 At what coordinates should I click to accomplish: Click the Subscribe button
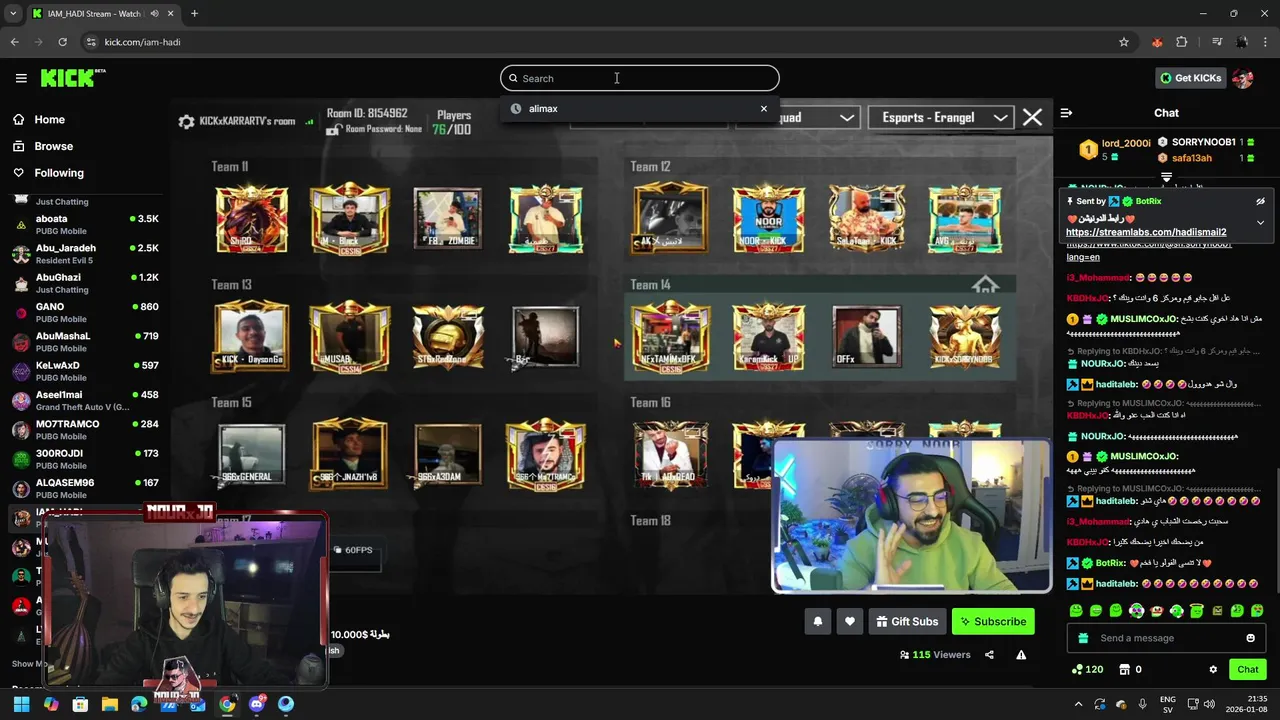(993, 621)
